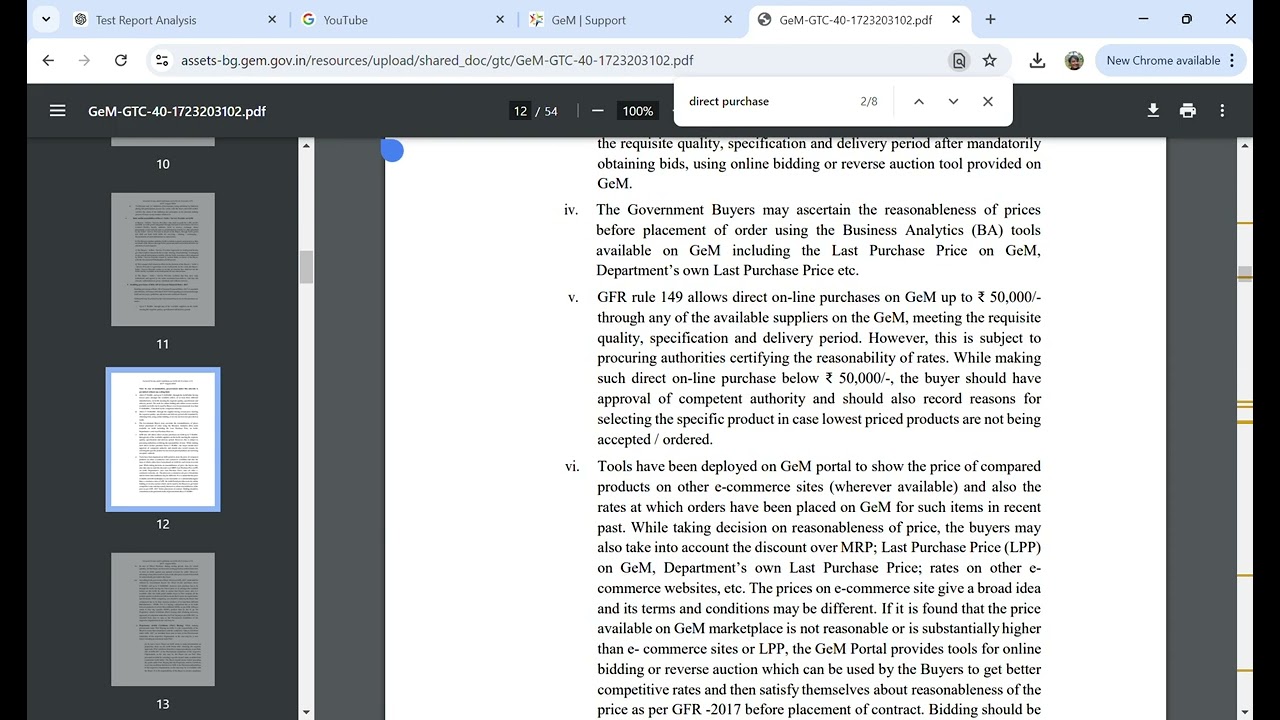Click the PDF page number field showing 12
Screen dimensions: 1280x720
point(520,111)
